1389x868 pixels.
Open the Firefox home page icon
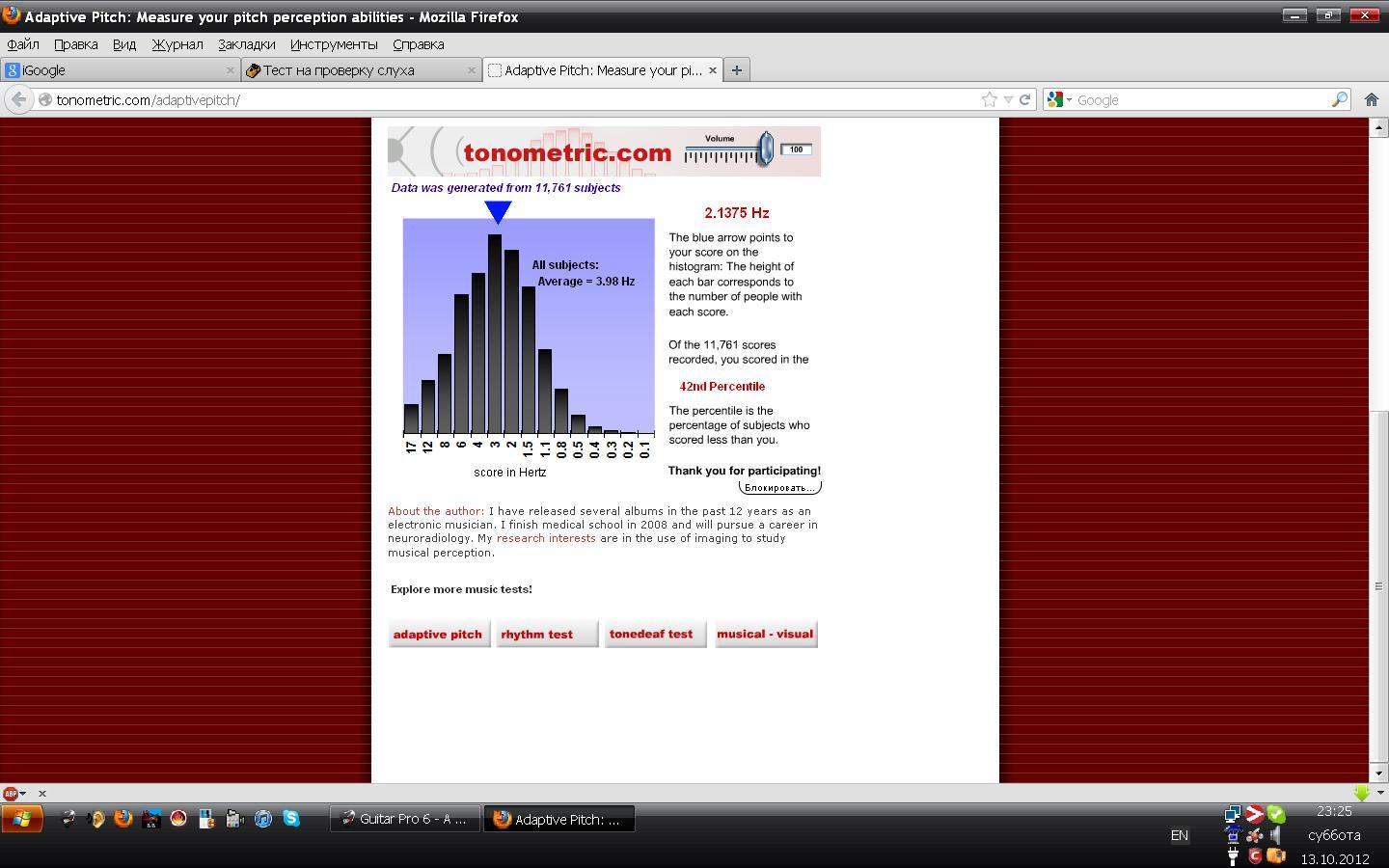pyautogui.click(x=1372, y=99)
